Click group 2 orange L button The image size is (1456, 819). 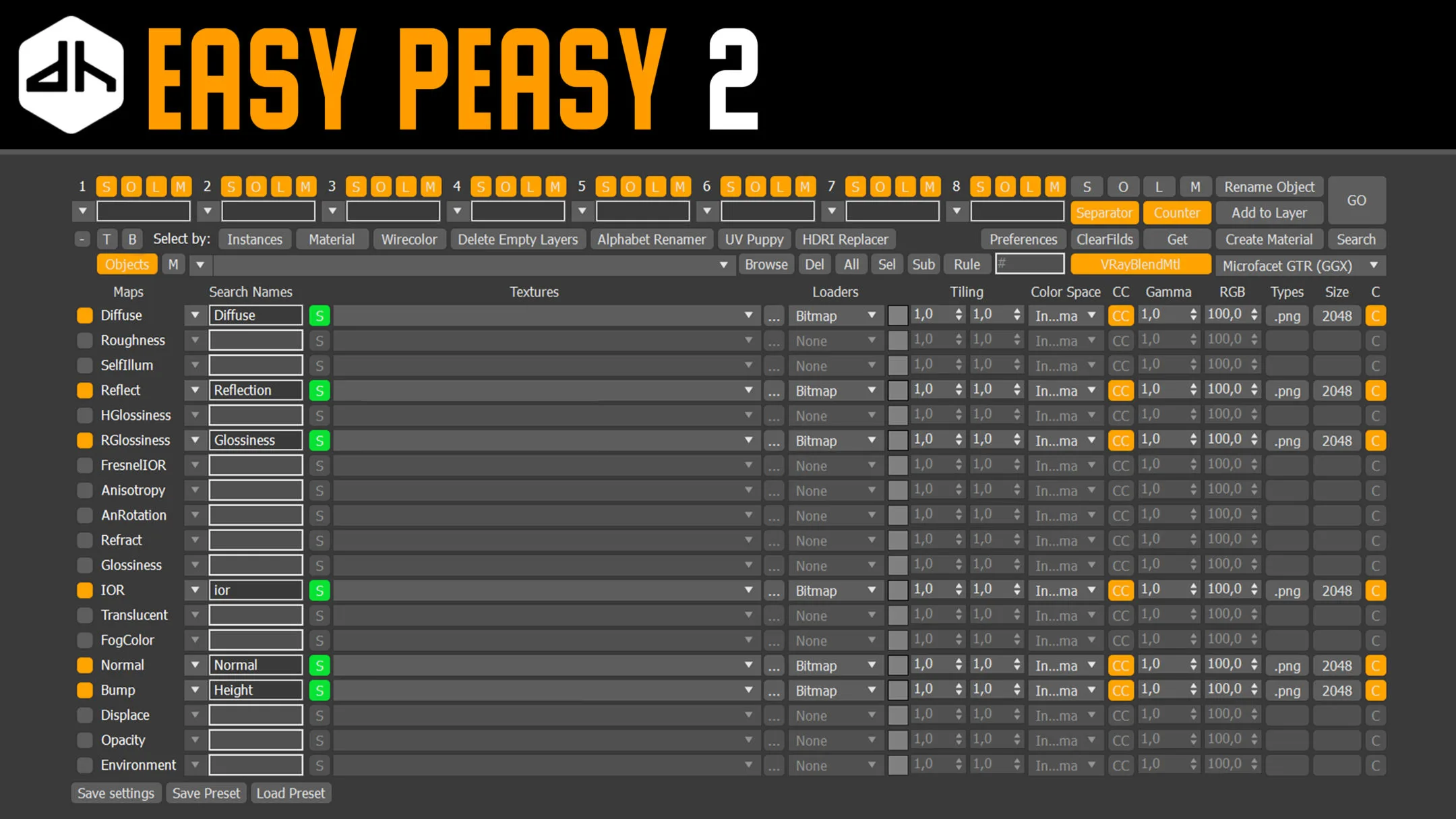click(x=281, y=187)
